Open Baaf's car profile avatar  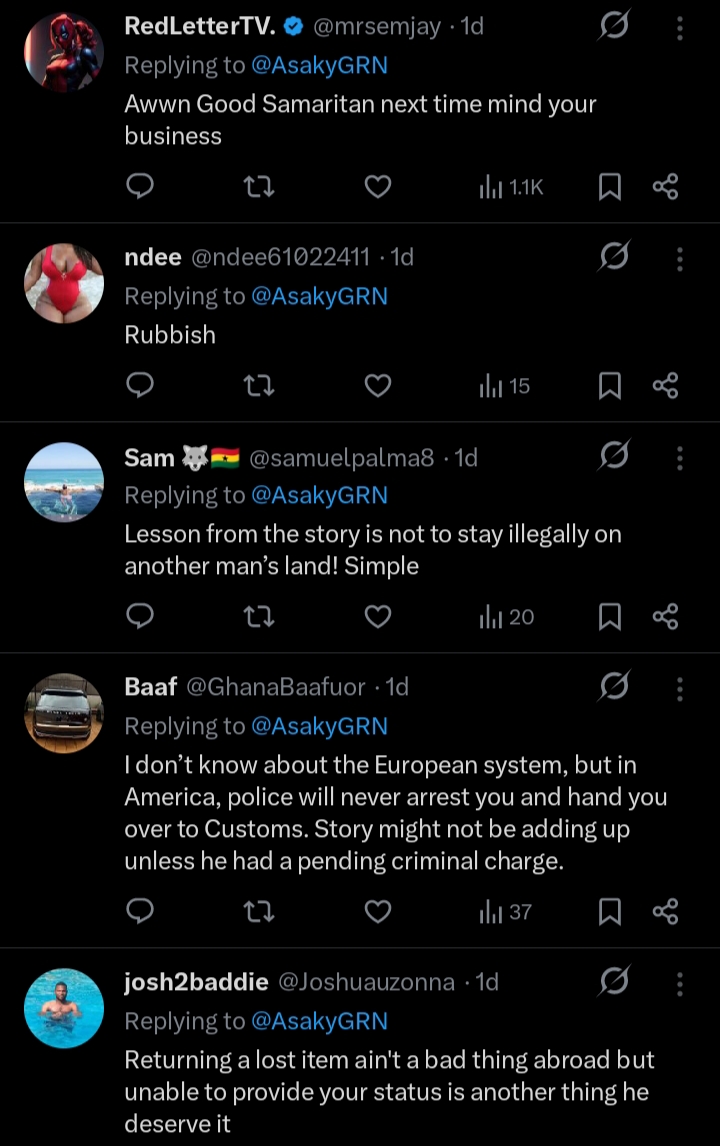[64, 712]
